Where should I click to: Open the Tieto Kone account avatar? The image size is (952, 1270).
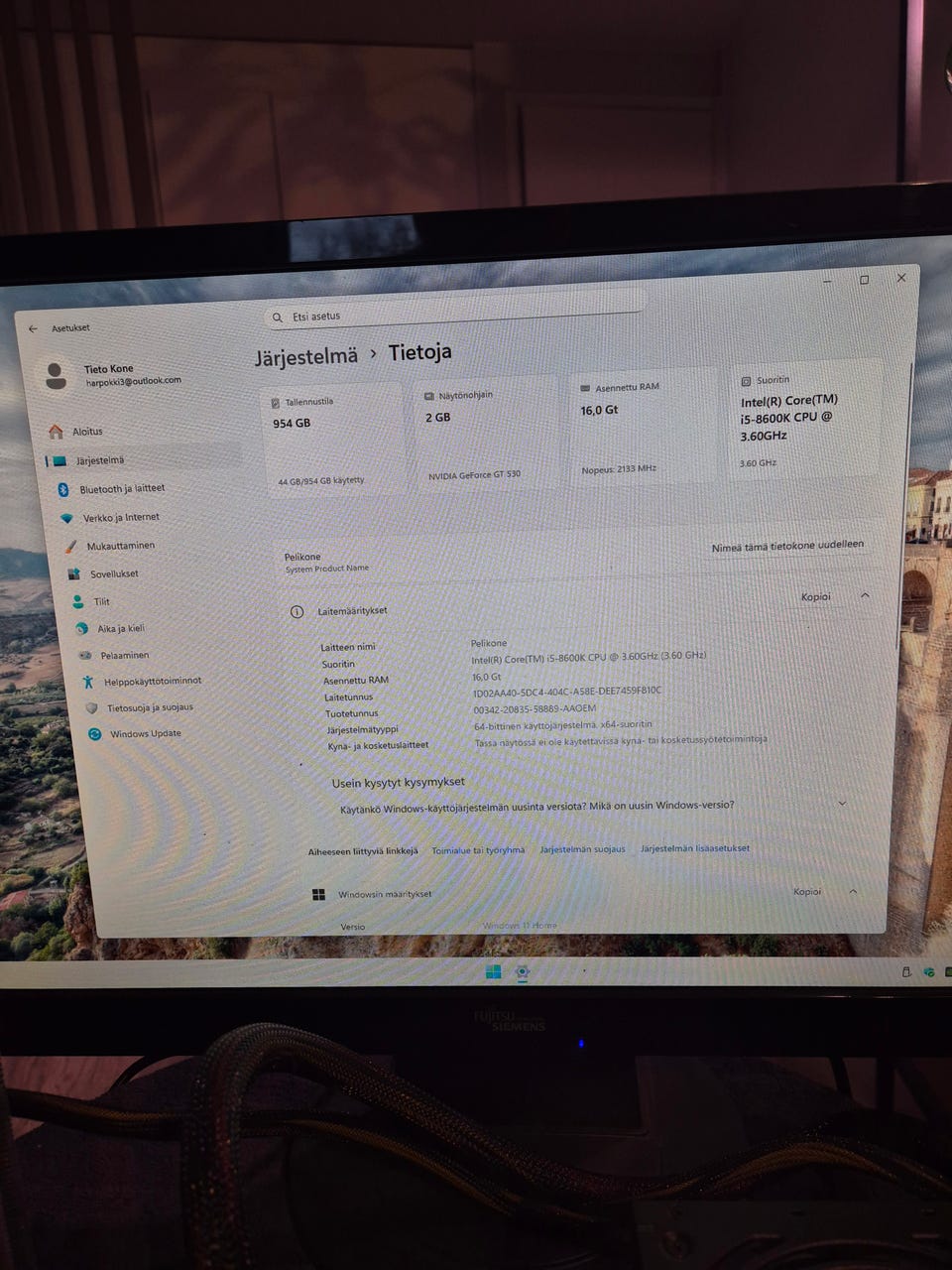pyautogui.click(x=57, y=375)
